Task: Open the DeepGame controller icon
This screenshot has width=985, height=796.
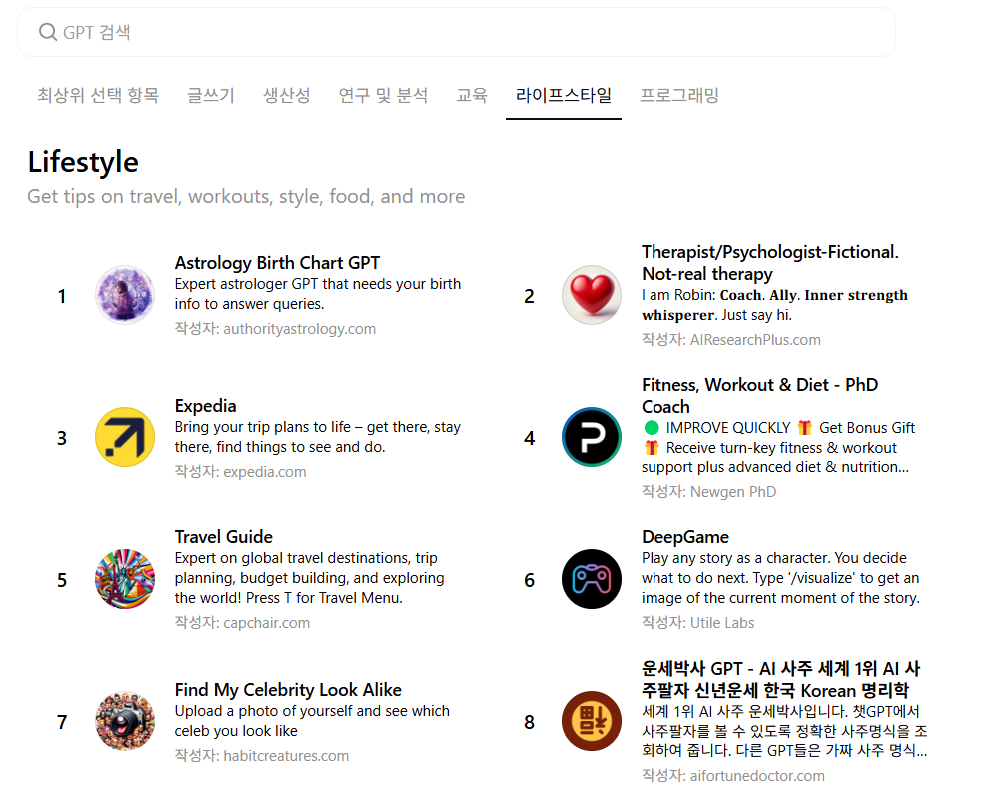Action: [592, 579]
